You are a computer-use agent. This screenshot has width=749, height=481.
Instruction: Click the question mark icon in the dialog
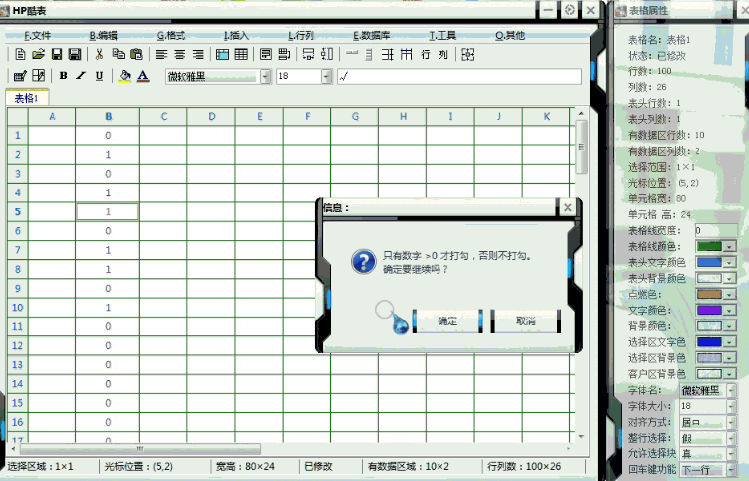pyautogui.click(x=364, y=261)
